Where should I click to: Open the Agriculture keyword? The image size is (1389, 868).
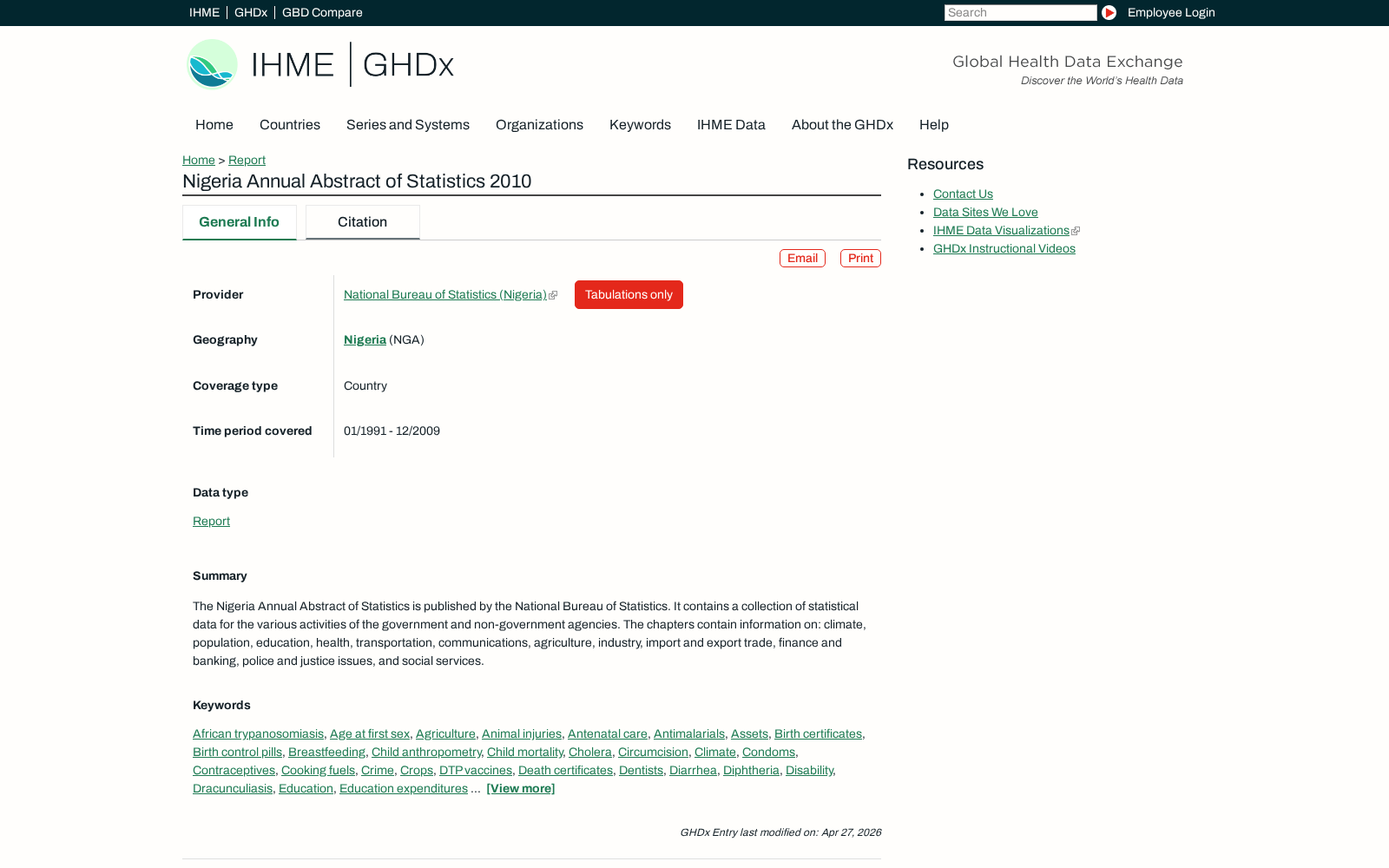pyautogui.click(x=445, y=733)
